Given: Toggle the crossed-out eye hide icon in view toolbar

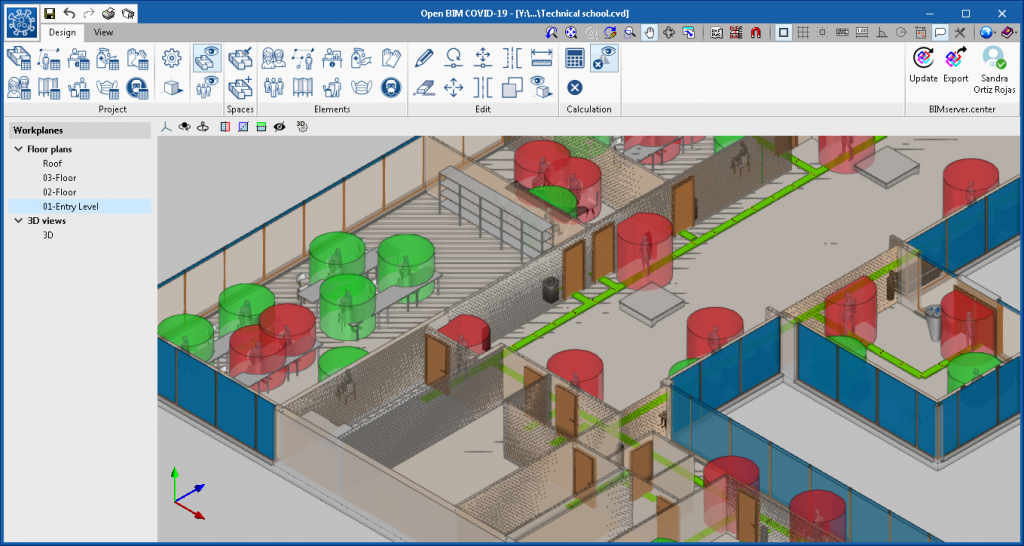Looking at the screenshot, I should click(280, 127).
